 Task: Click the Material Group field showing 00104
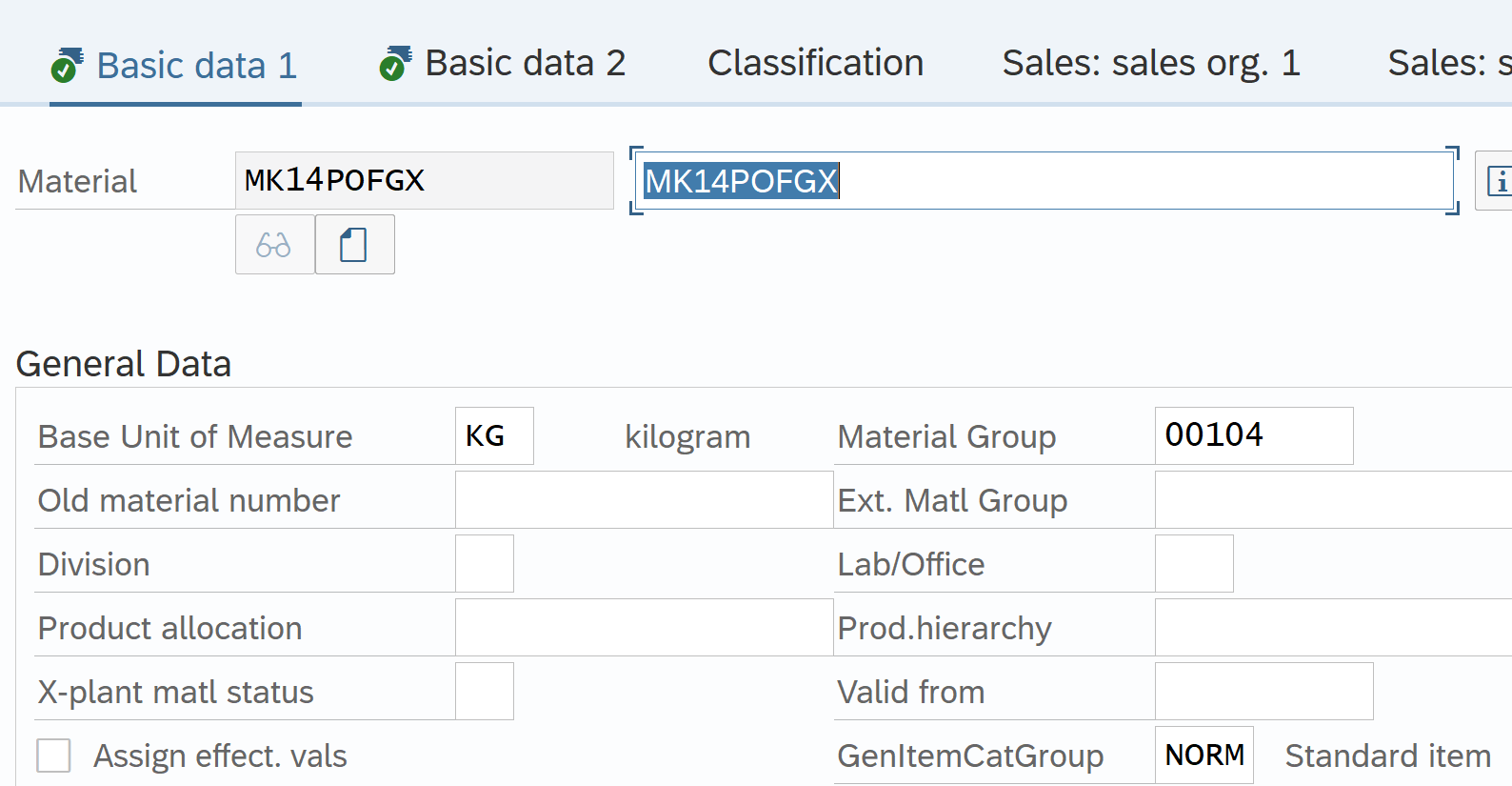pyautogui.click(x=1253, y=436)
